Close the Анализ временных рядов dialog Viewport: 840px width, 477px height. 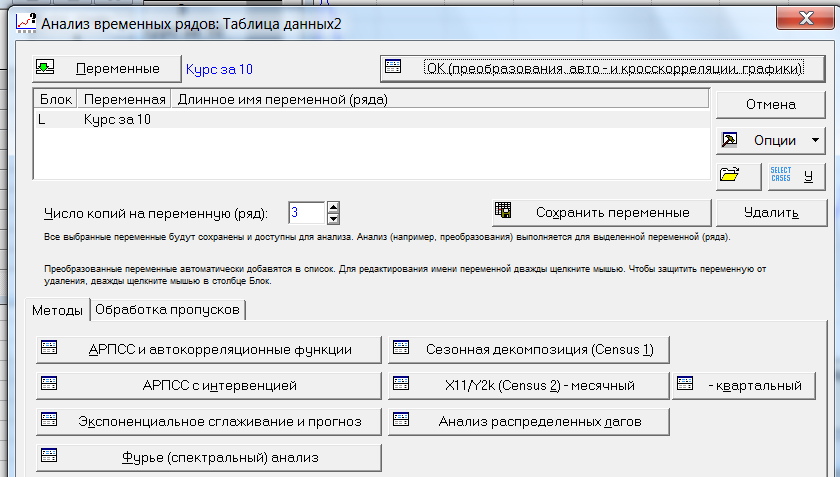[x=805, y=19]
